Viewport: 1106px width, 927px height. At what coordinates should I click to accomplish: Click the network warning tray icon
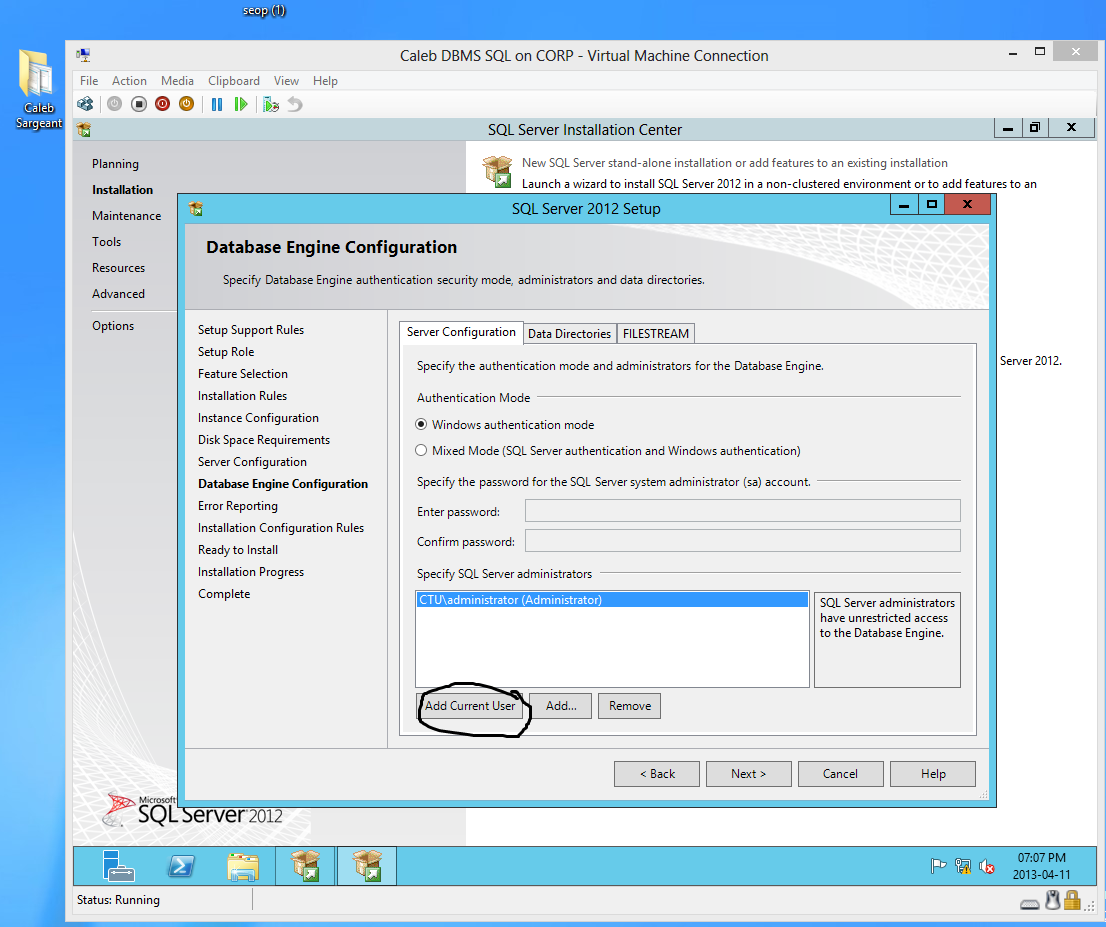(963, 866)
